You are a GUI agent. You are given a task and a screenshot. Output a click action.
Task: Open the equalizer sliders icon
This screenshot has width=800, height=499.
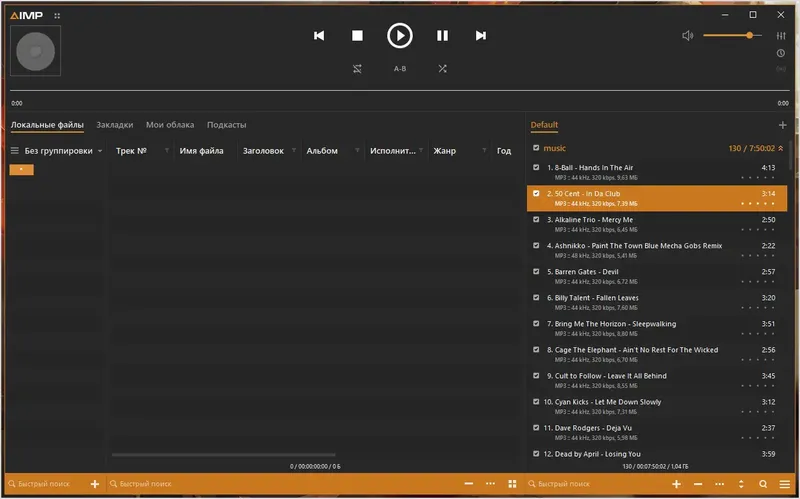[x=781, y=36]
